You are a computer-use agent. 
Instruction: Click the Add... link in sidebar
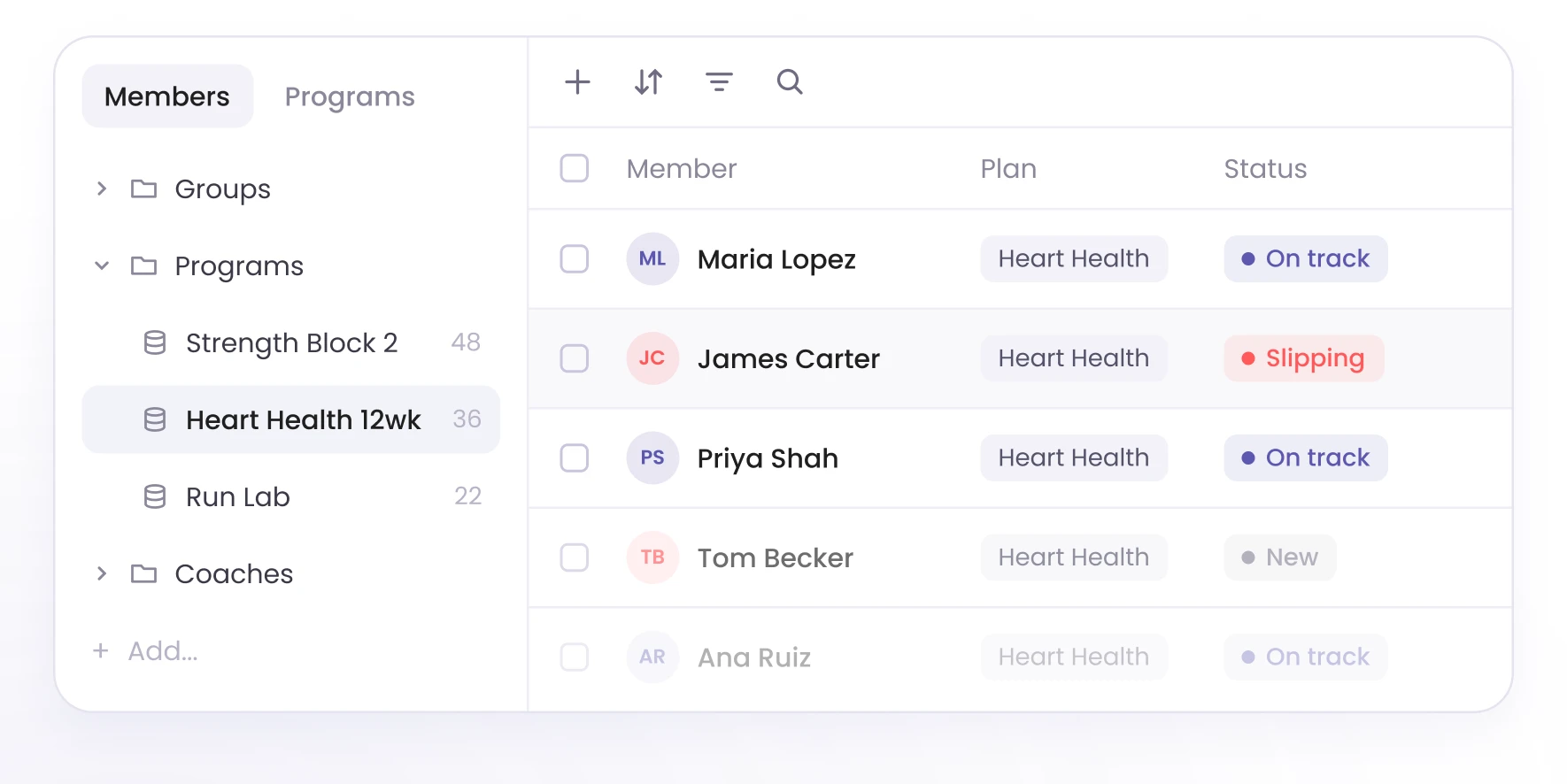click(x=146, y=650)
